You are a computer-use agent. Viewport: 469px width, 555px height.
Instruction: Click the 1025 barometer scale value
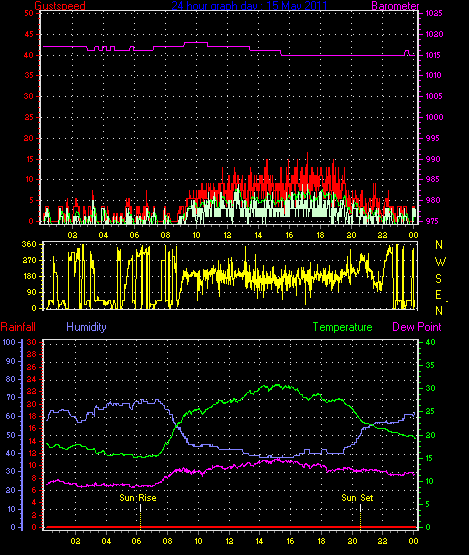coord(434,13)
